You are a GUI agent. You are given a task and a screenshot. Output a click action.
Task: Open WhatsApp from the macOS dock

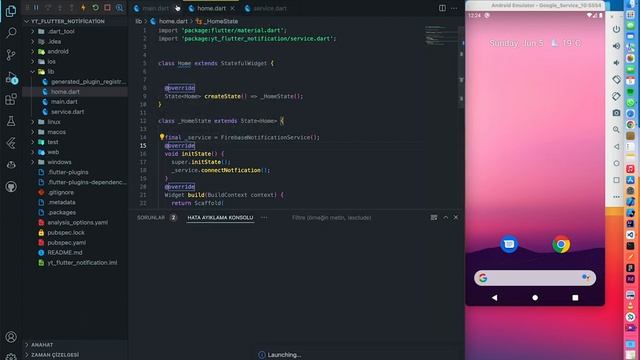coord(631,102)
